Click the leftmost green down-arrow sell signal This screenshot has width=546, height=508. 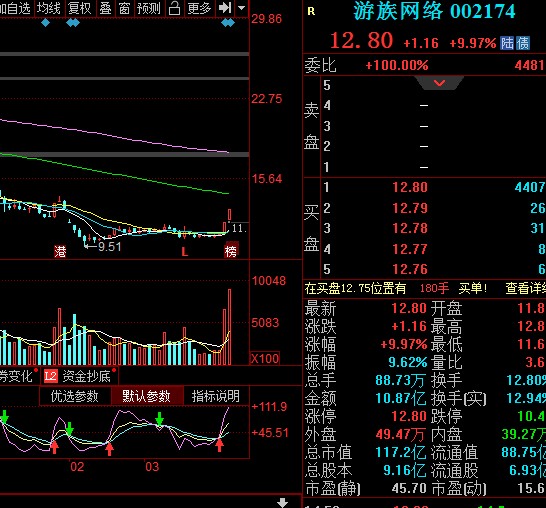click(4, 417)
